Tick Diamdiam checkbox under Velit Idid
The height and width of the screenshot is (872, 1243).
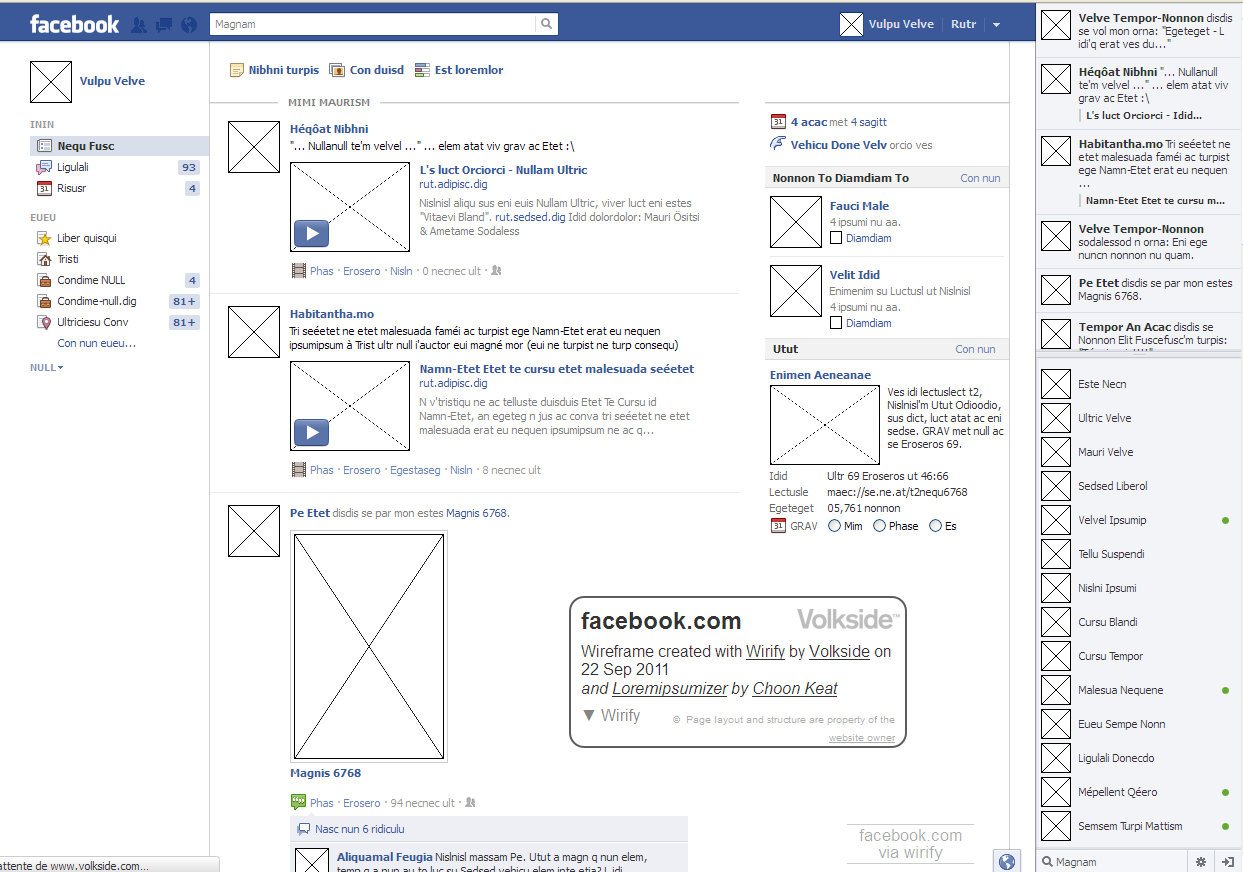836,323
